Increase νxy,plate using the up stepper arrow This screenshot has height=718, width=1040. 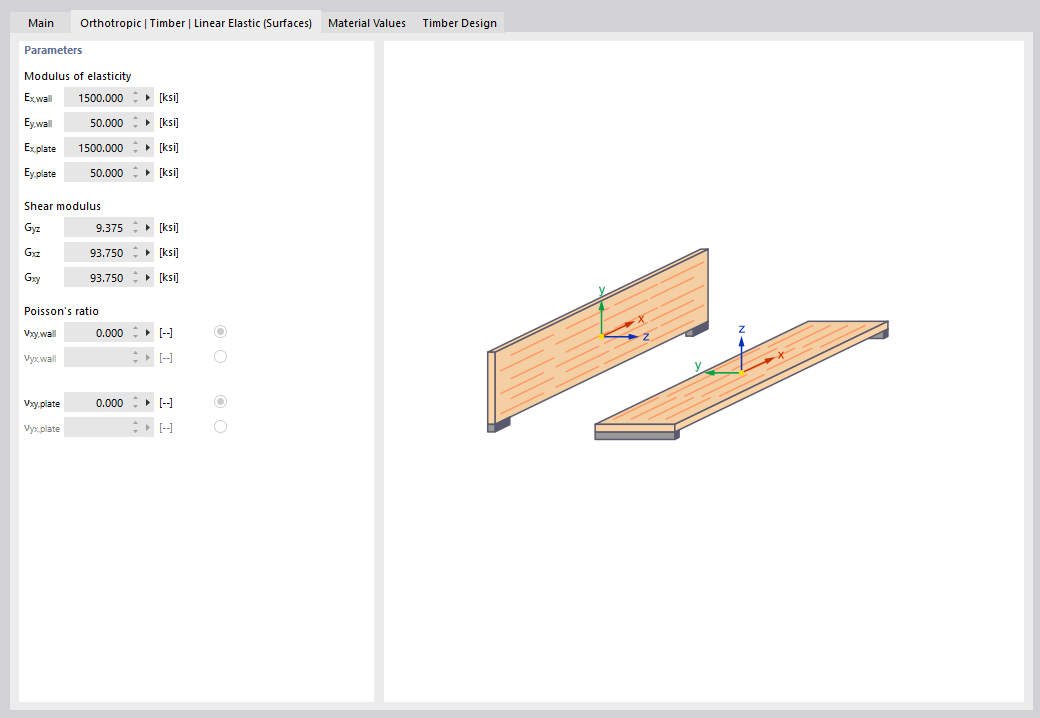[x=135, y=398]
